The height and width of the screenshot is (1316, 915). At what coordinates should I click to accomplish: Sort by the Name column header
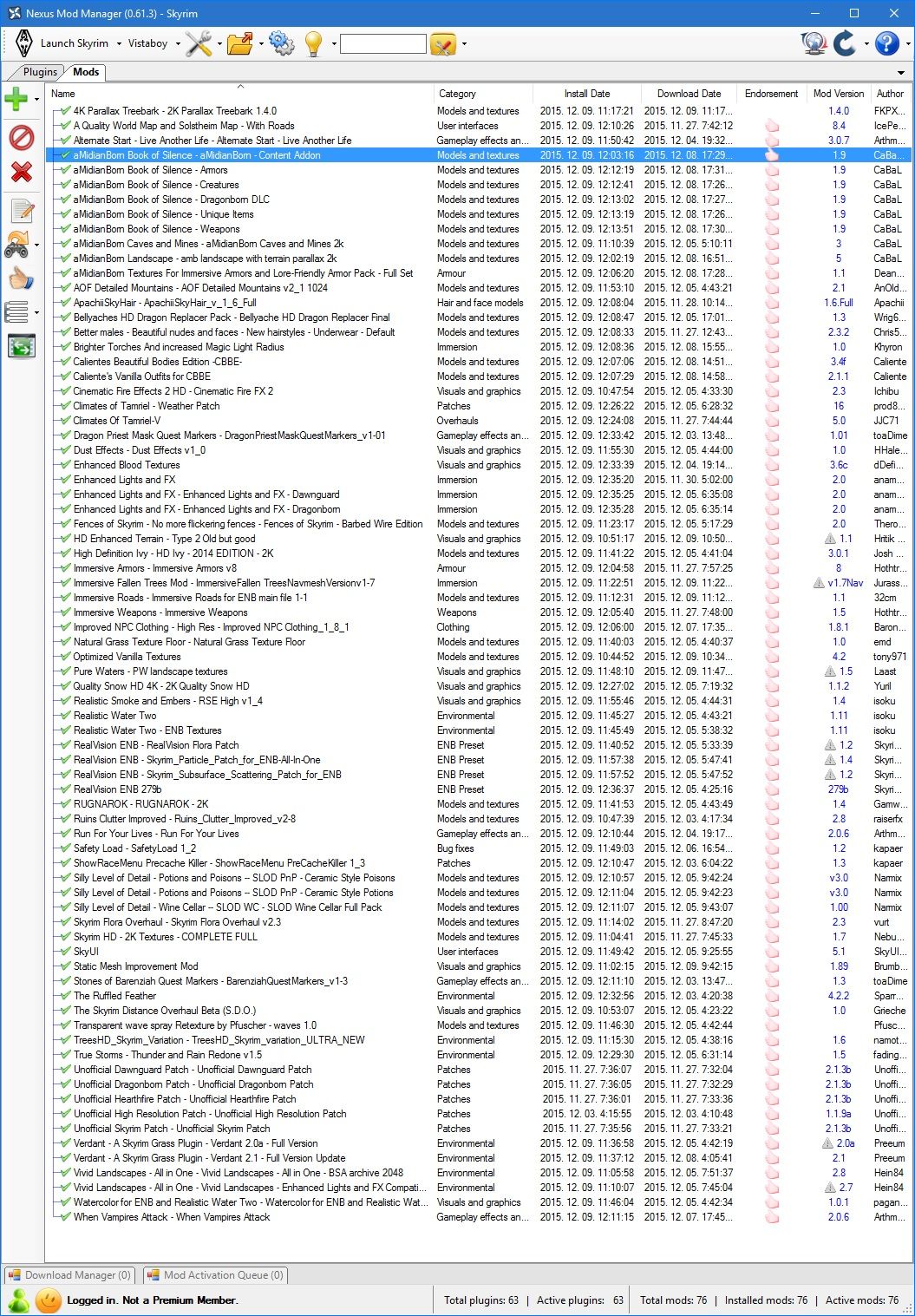point(240,94)
